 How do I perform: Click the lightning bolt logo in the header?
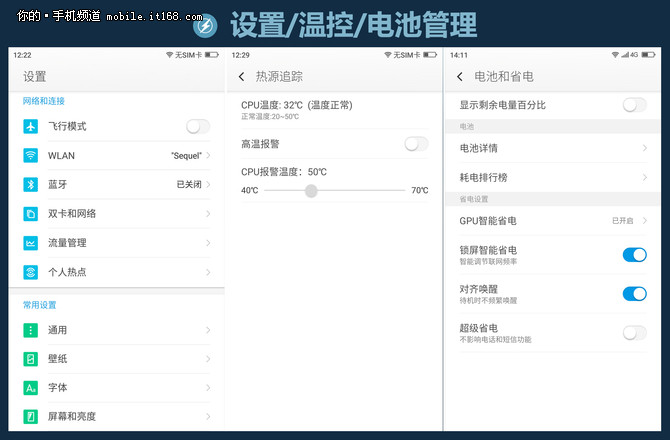tap(205, 26)
